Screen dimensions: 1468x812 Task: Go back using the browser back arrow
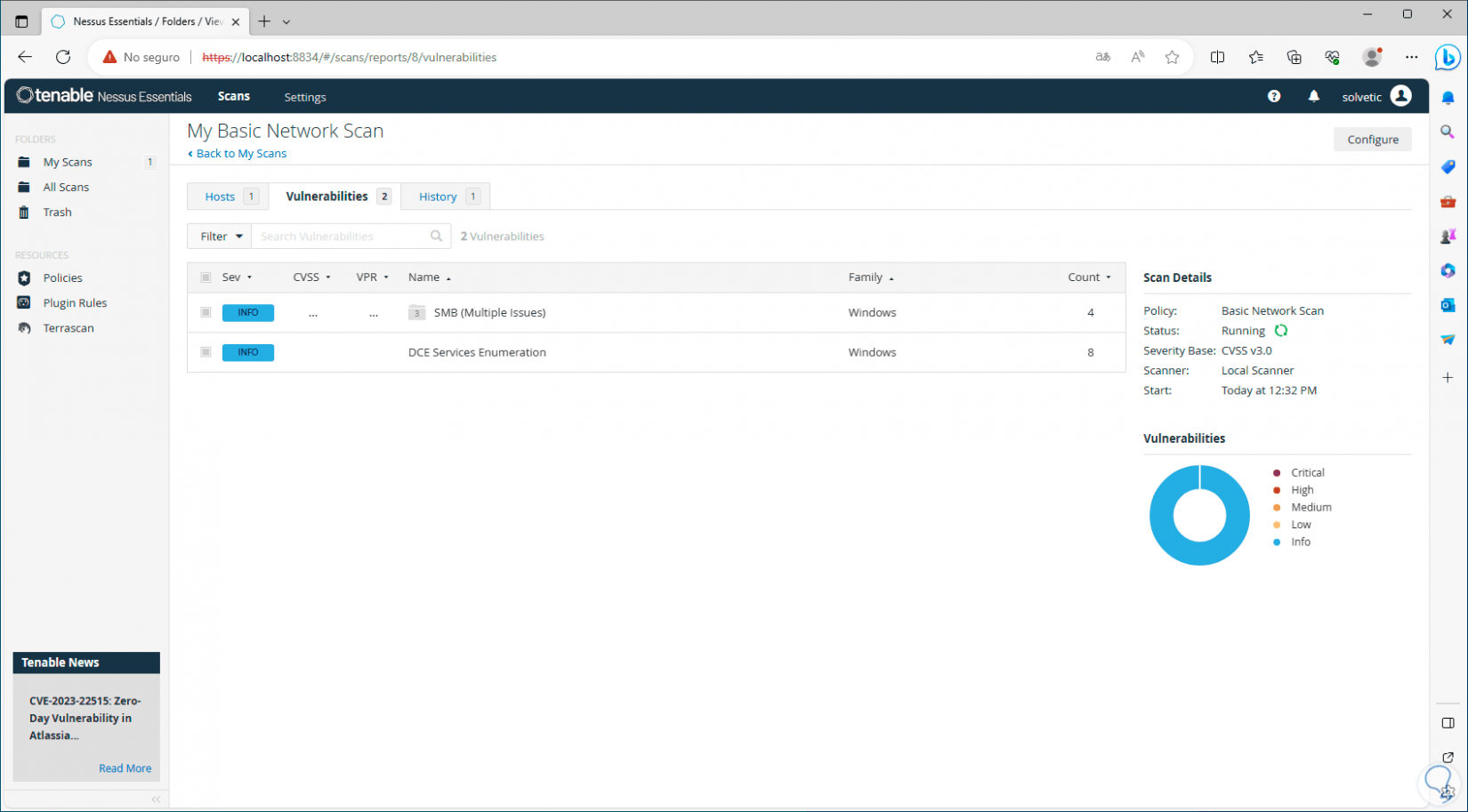tap(25, 57)
